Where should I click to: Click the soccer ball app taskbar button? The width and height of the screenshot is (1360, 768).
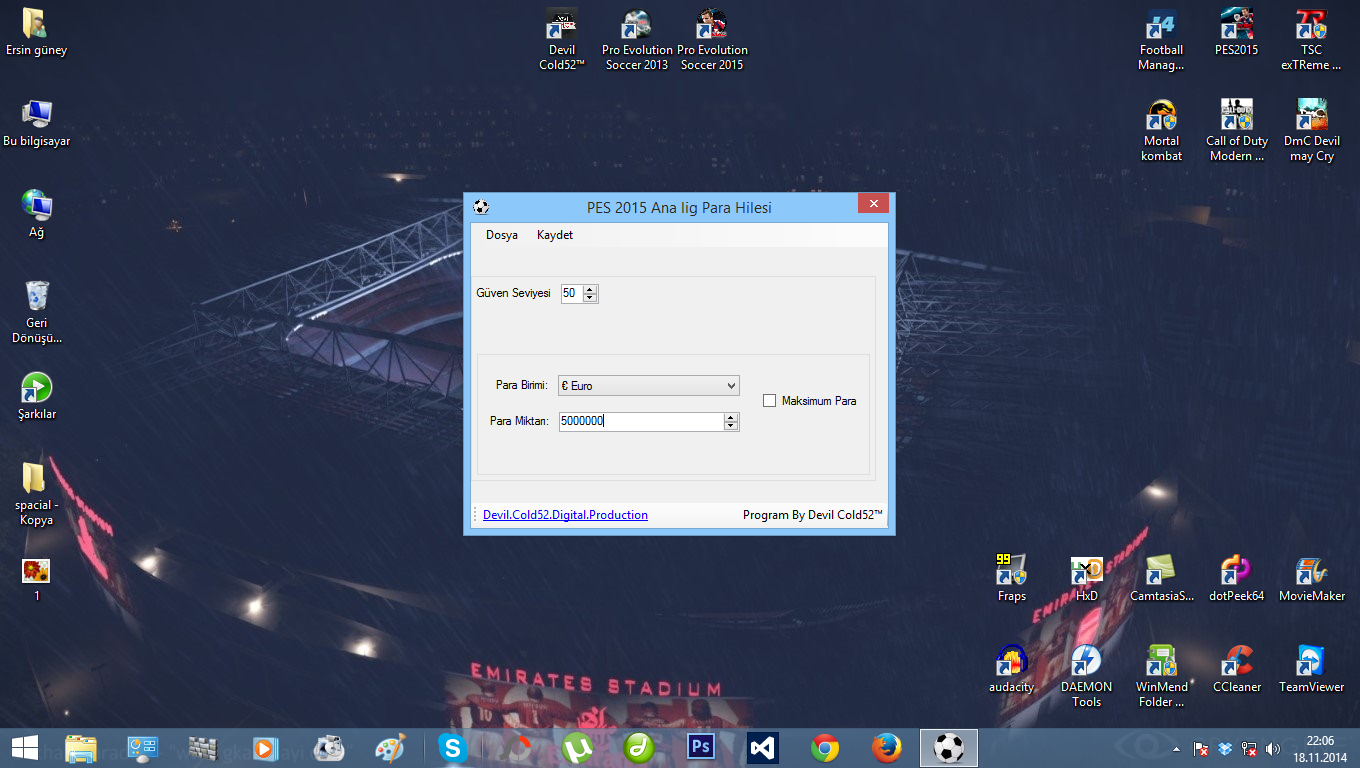(949, 748)
